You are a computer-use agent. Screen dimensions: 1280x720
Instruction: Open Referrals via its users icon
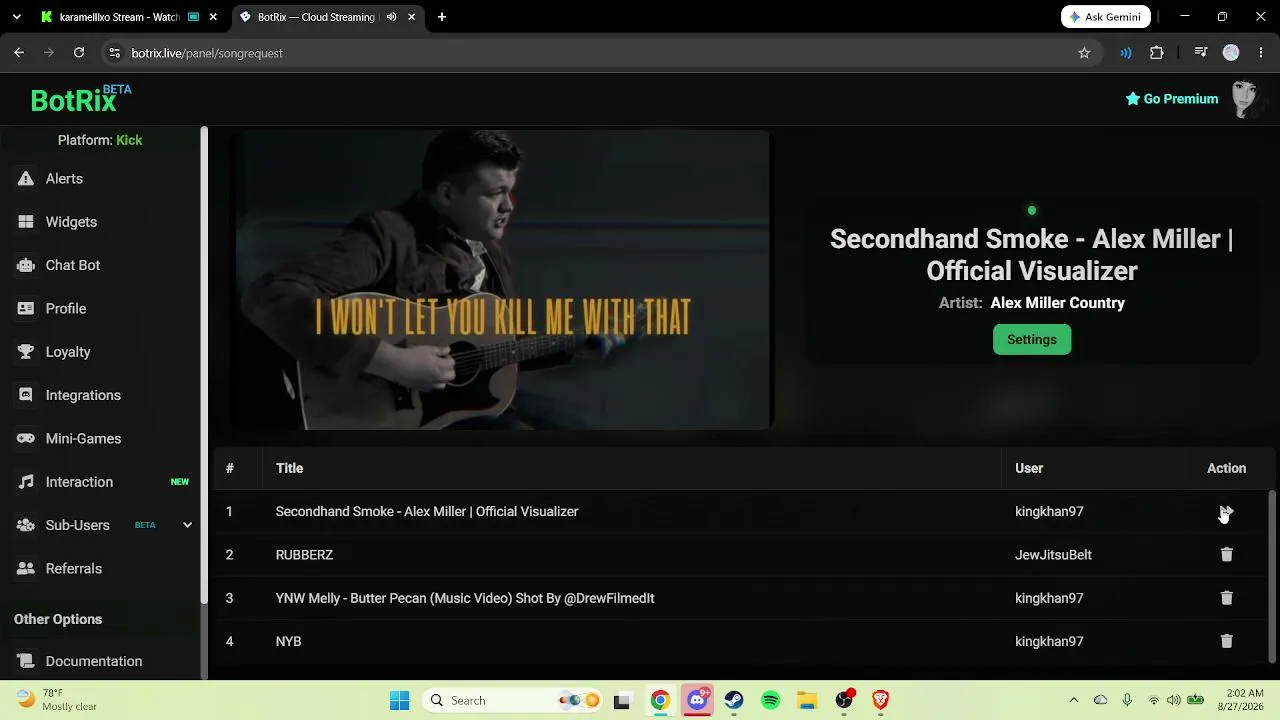coord(26,569)
